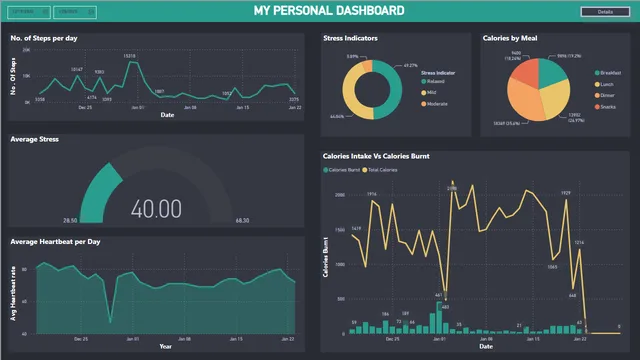This screenshot has width=640, height=360.
Task: Select Breakfast legend item in Calories by Meal
Action: pos(608,73)
